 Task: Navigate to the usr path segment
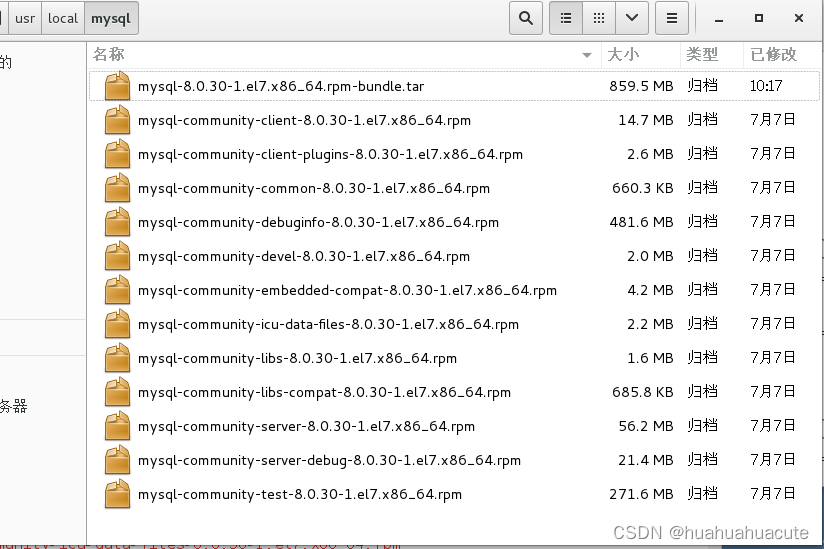point(25,18)
